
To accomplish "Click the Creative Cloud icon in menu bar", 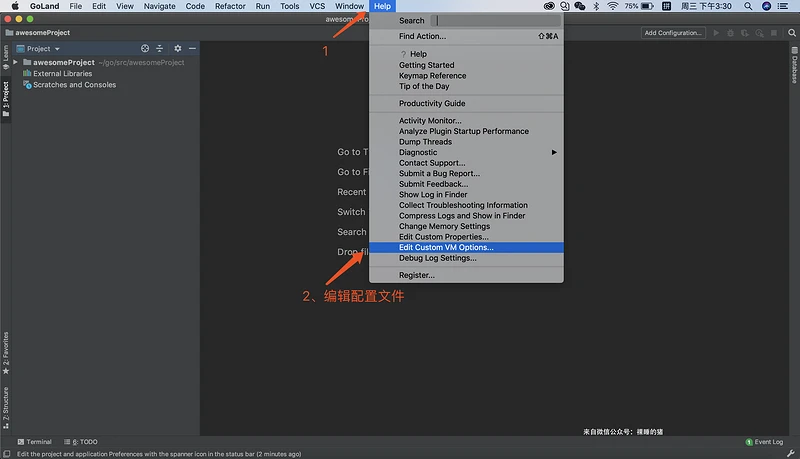I will (x=549, y=6).
